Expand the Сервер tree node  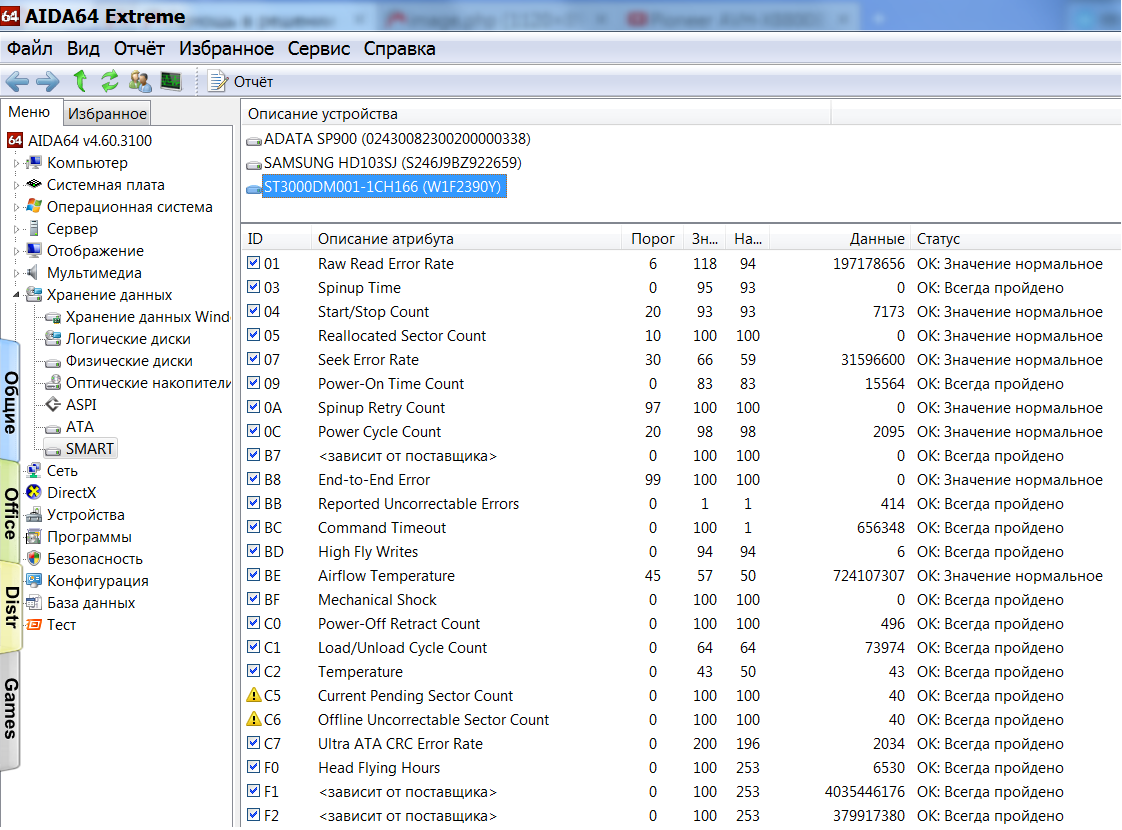16,230
